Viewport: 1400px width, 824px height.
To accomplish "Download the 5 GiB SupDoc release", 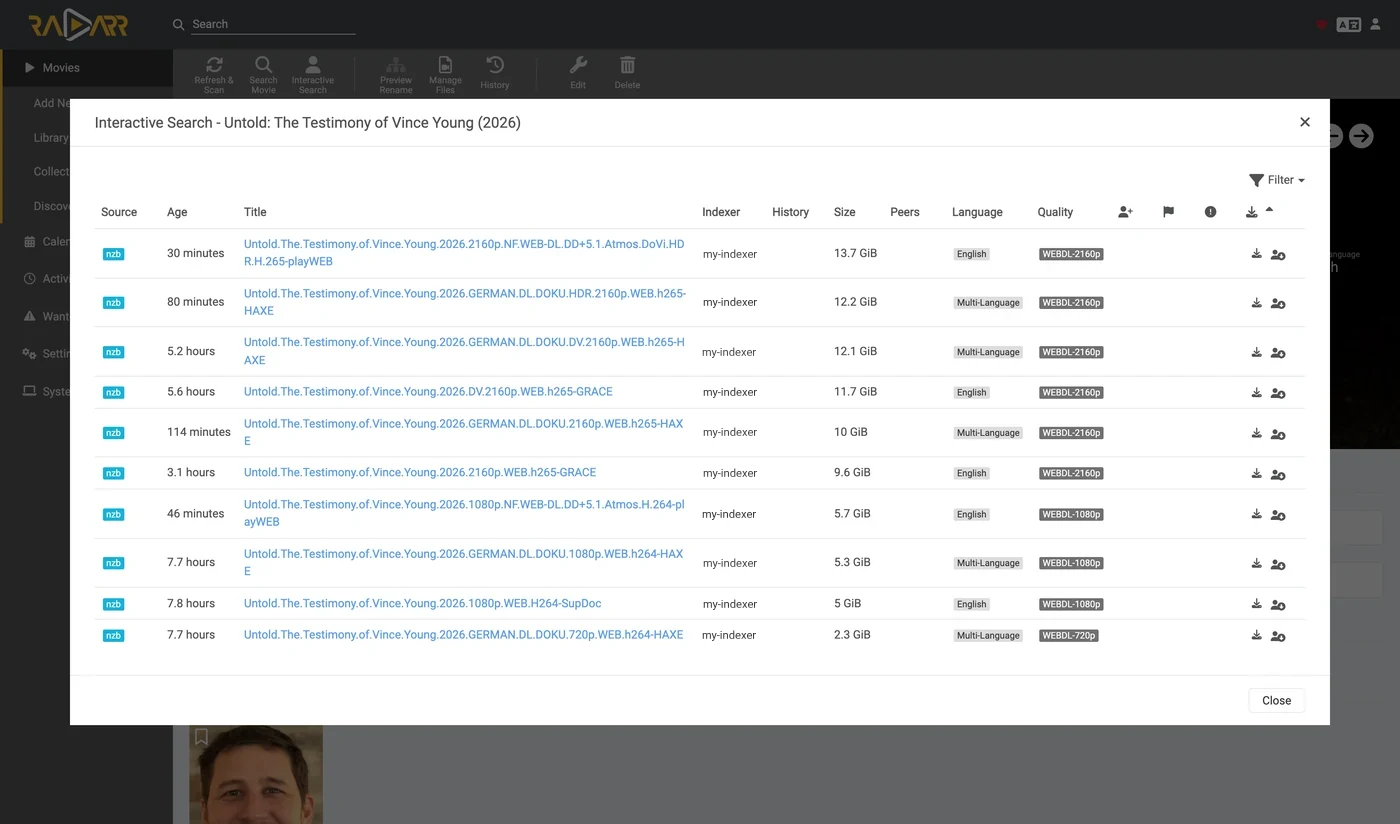I will click(x=1256, y=604).
